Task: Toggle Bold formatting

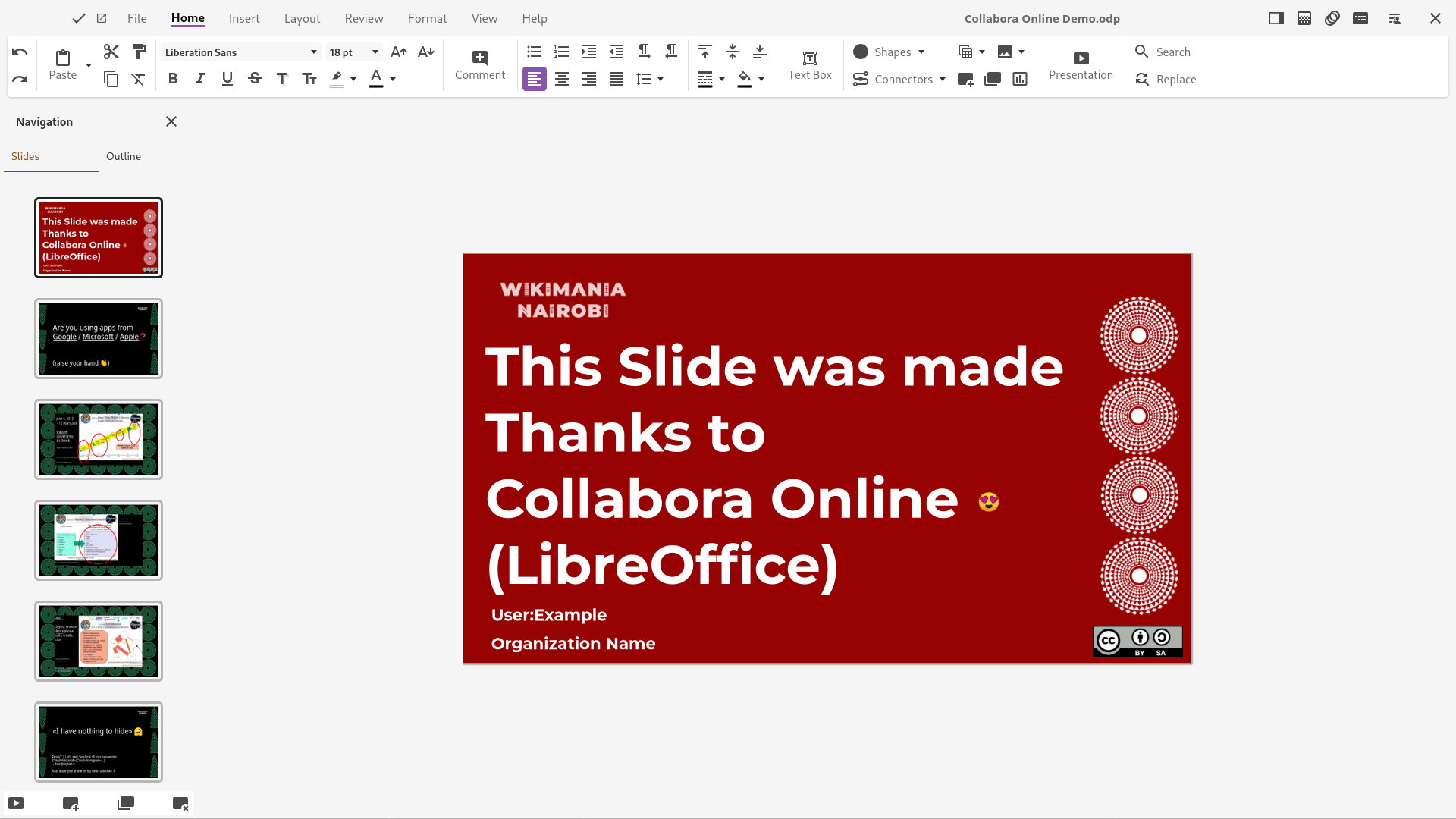Action: point(173,79)
